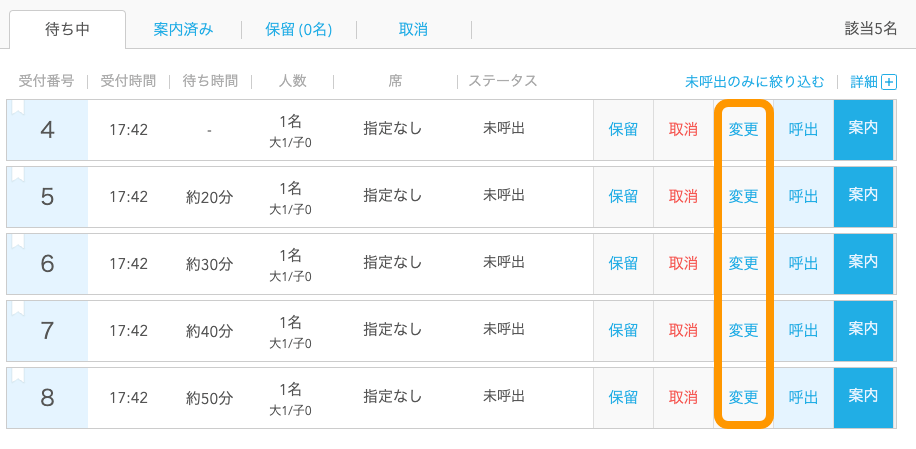Expand details with the 詳細 plus icon
Screen dimensions: 916x449
[x=889, y=82]
